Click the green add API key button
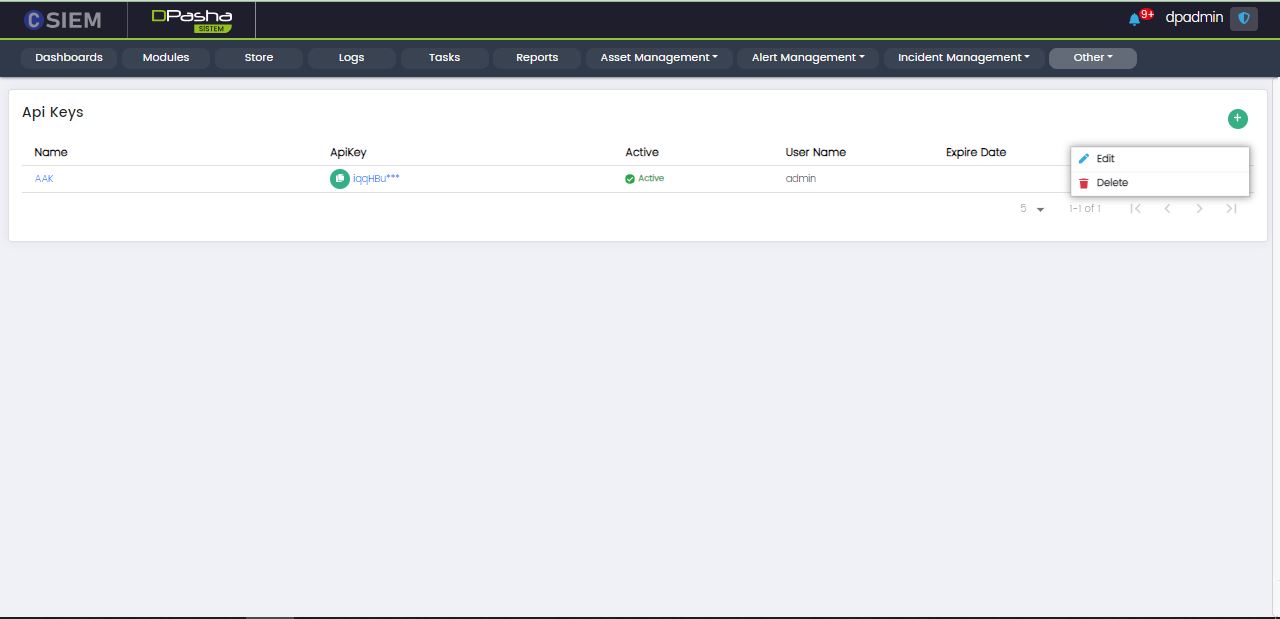 pos(1237,119)
